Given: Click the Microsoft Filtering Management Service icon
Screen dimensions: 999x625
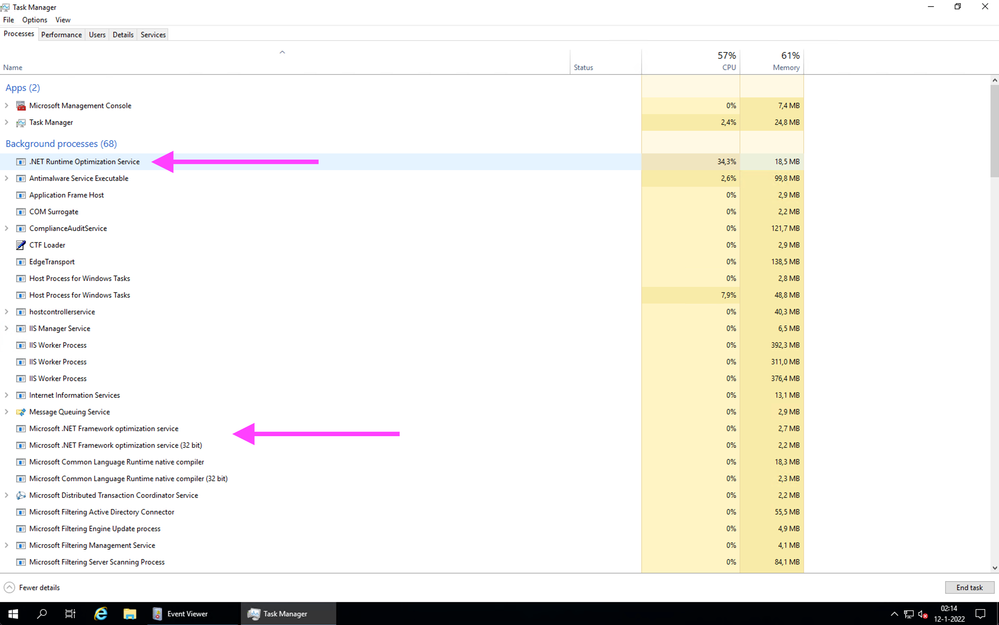Looking at the screenshot, I should point(21,545).
